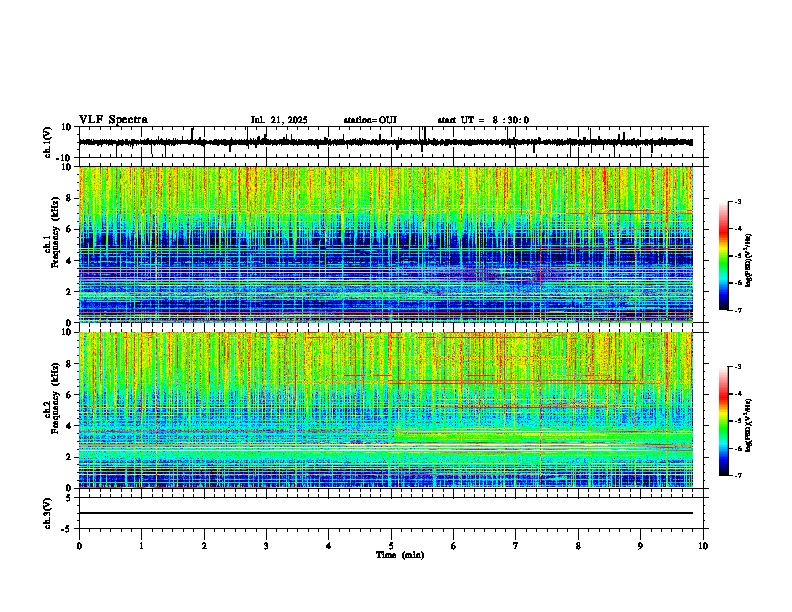792x612 pixels.
Task: Click inside the ch.1 frequency spectrogram
Action: point(386,244)
